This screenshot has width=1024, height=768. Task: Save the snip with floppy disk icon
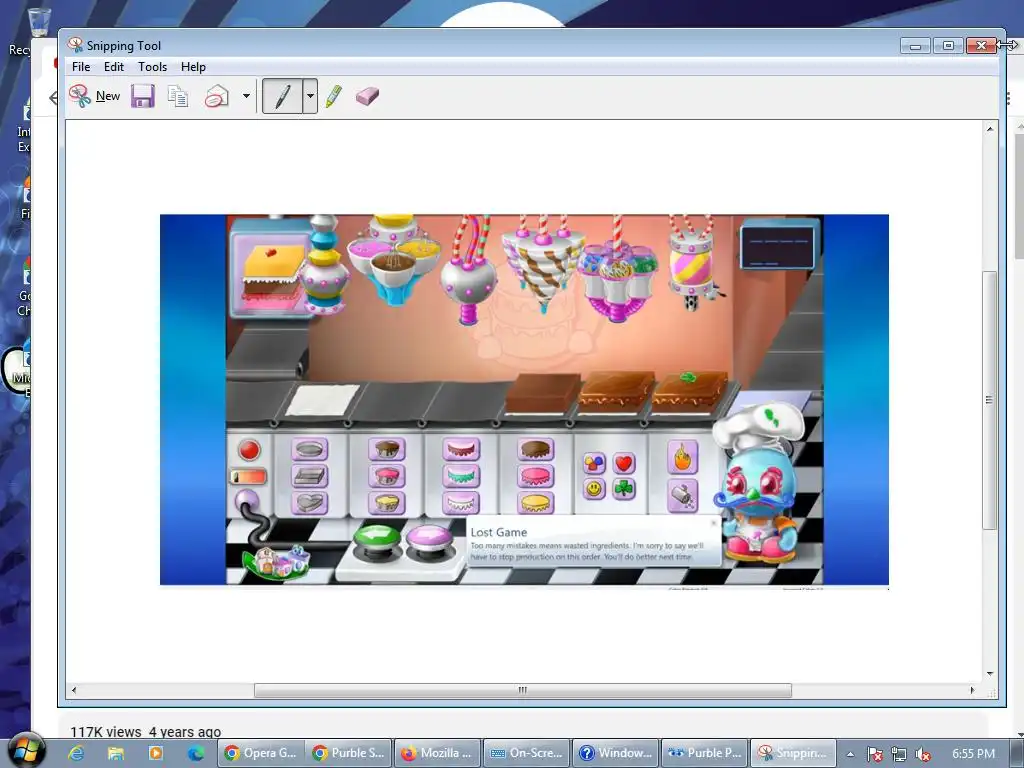click(x=142, y=96)
